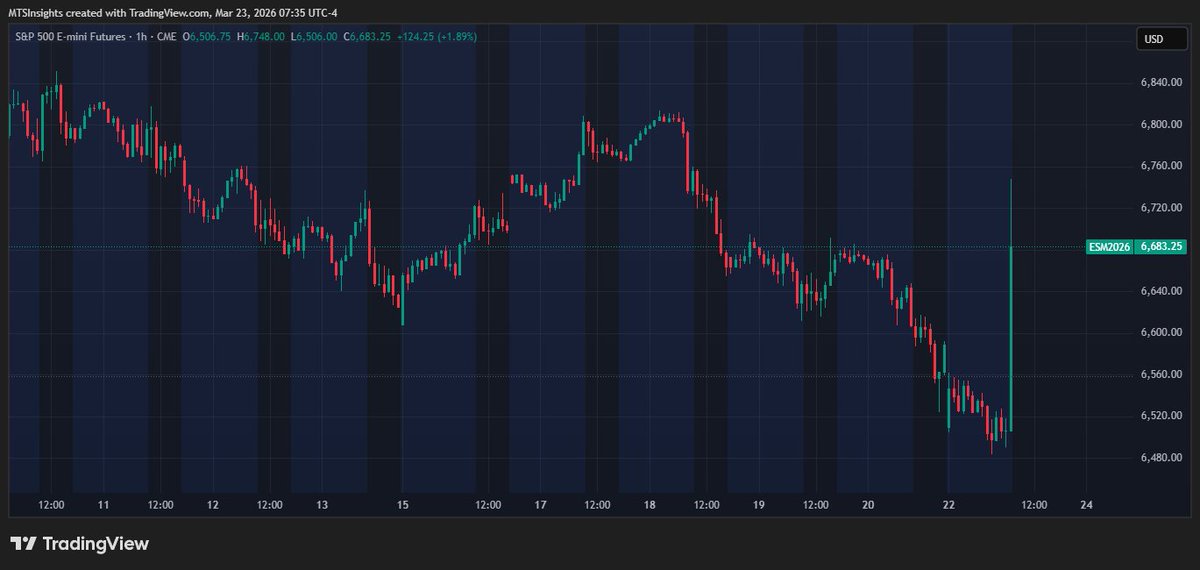The image size is (1200, 570).
Task: Click date 20 on the time axis
Action: coord(868,505)
